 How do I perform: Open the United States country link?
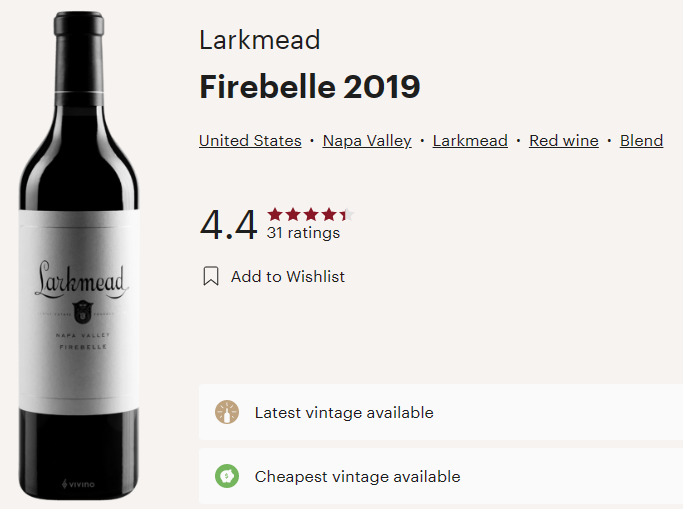click(x=250, y=141)
